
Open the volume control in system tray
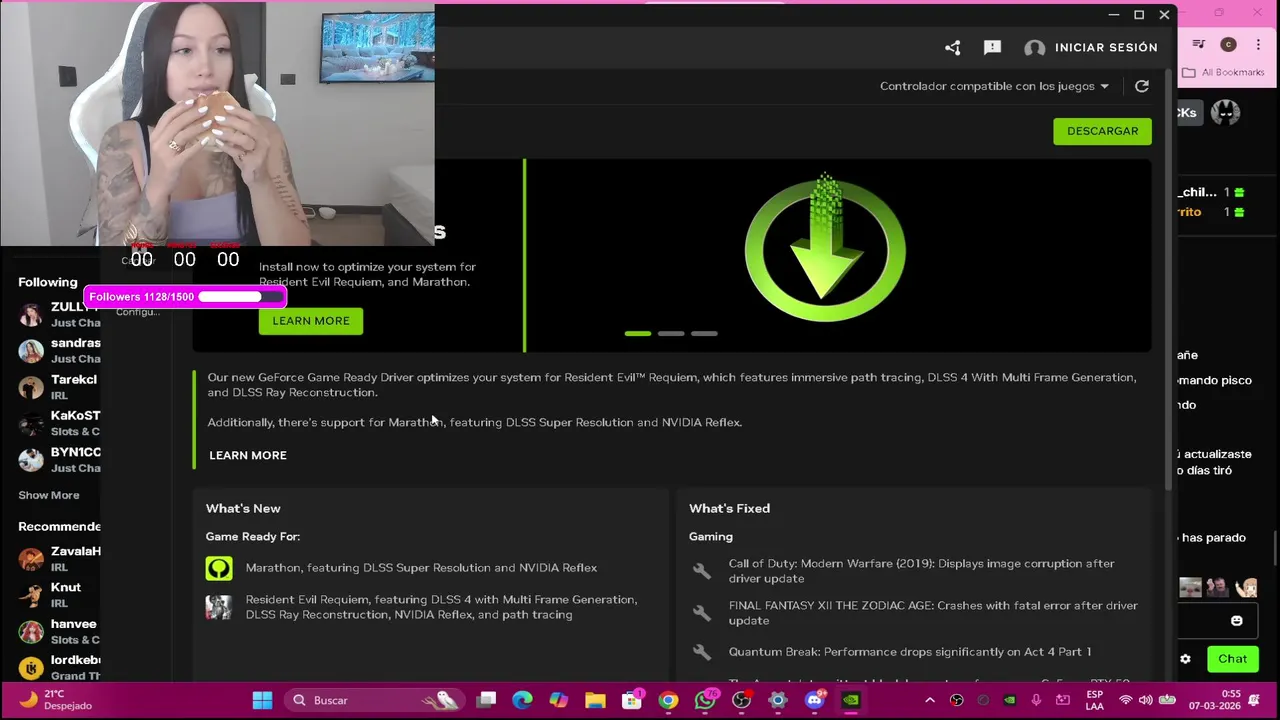point(1145,700)
